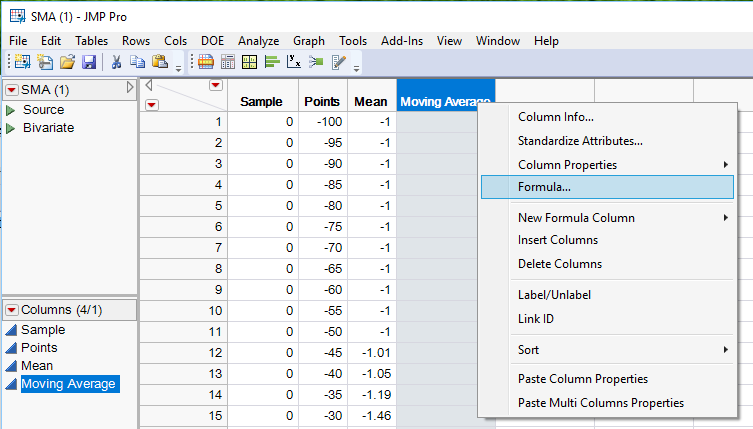753x429 pixels.
Task: Click the Tabulate calculator-style icon
Action: pyautogui.click(x=228, y=62)
